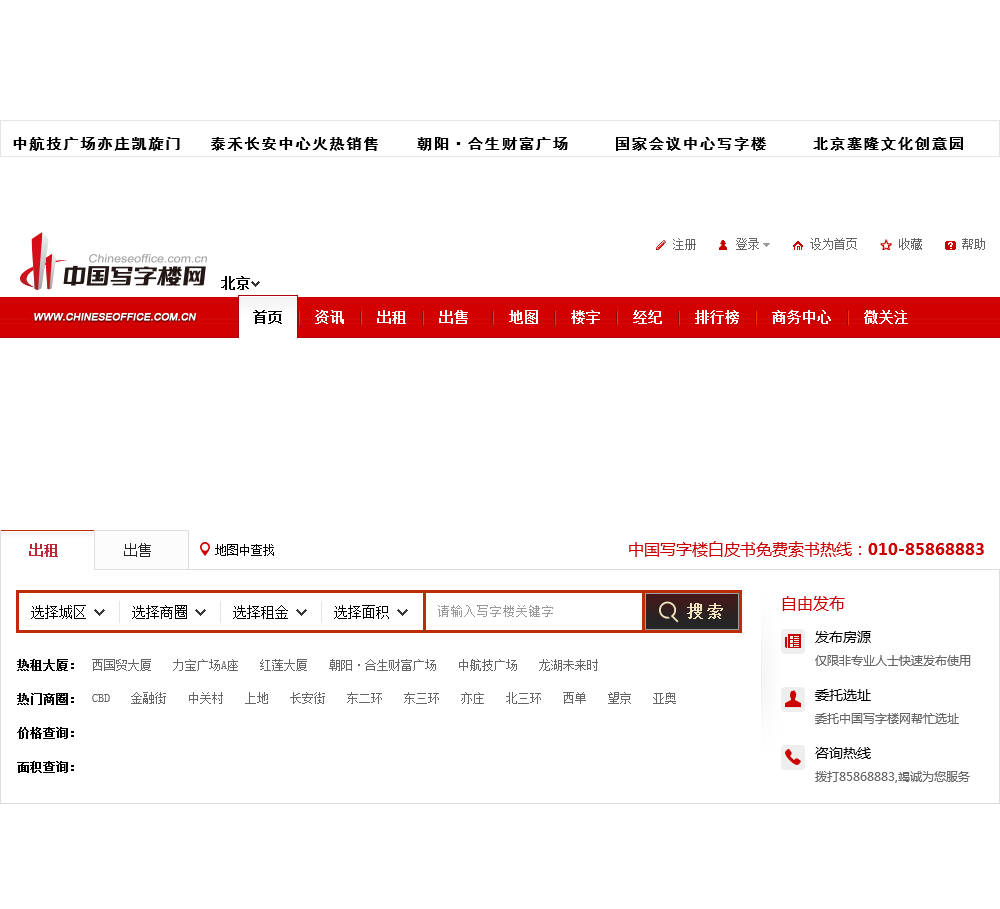
Task: Click the pencil icon beside 注册
Action: click(661, 245)
